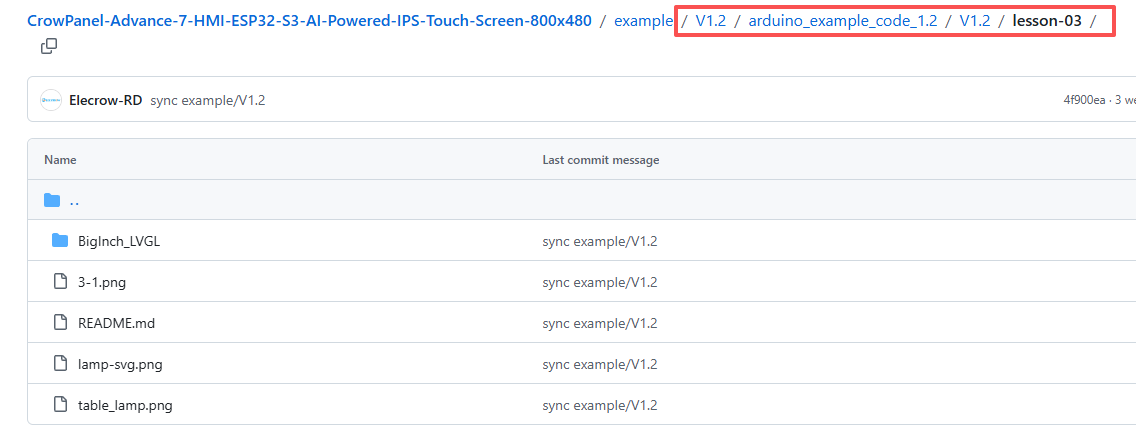Click the lamp-svg.png file icon
1136x425 pixels.
coord(60,364)
